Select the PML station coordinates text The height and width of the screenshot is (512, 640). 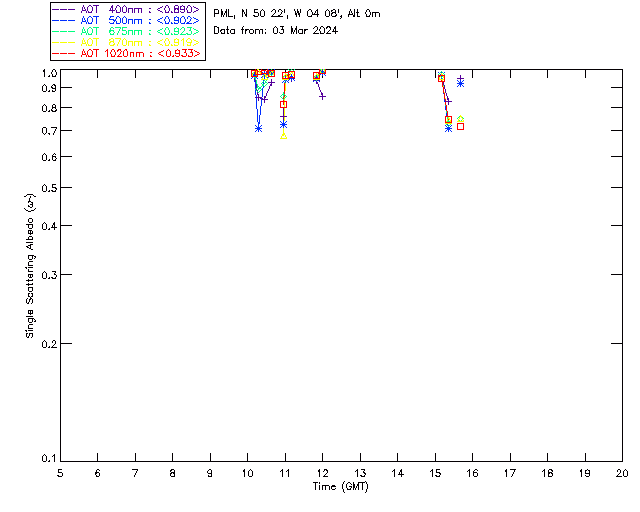[297, 13]
